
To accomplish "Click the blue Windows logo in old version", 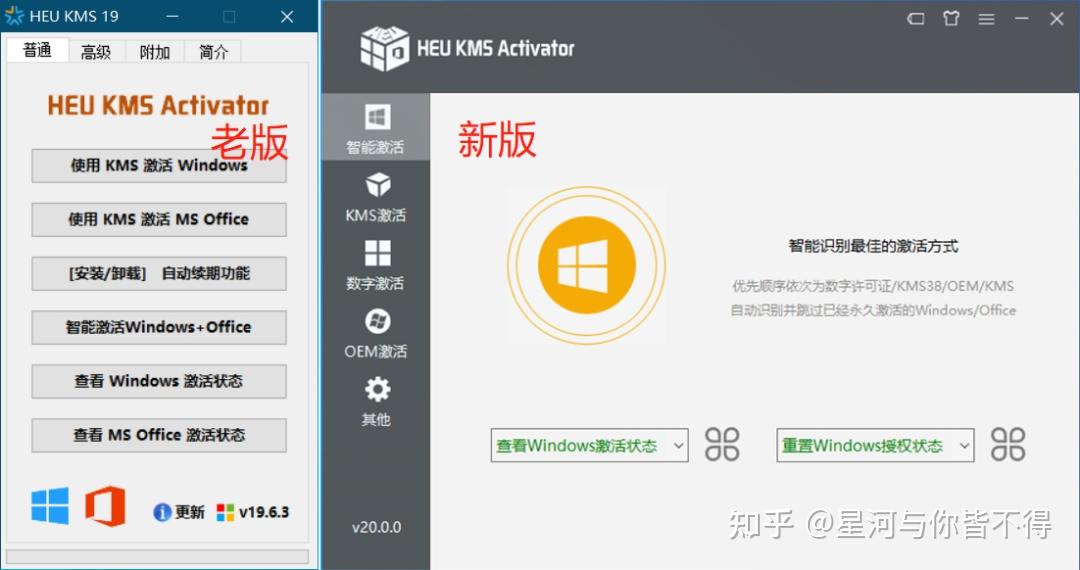I will 50,506.
